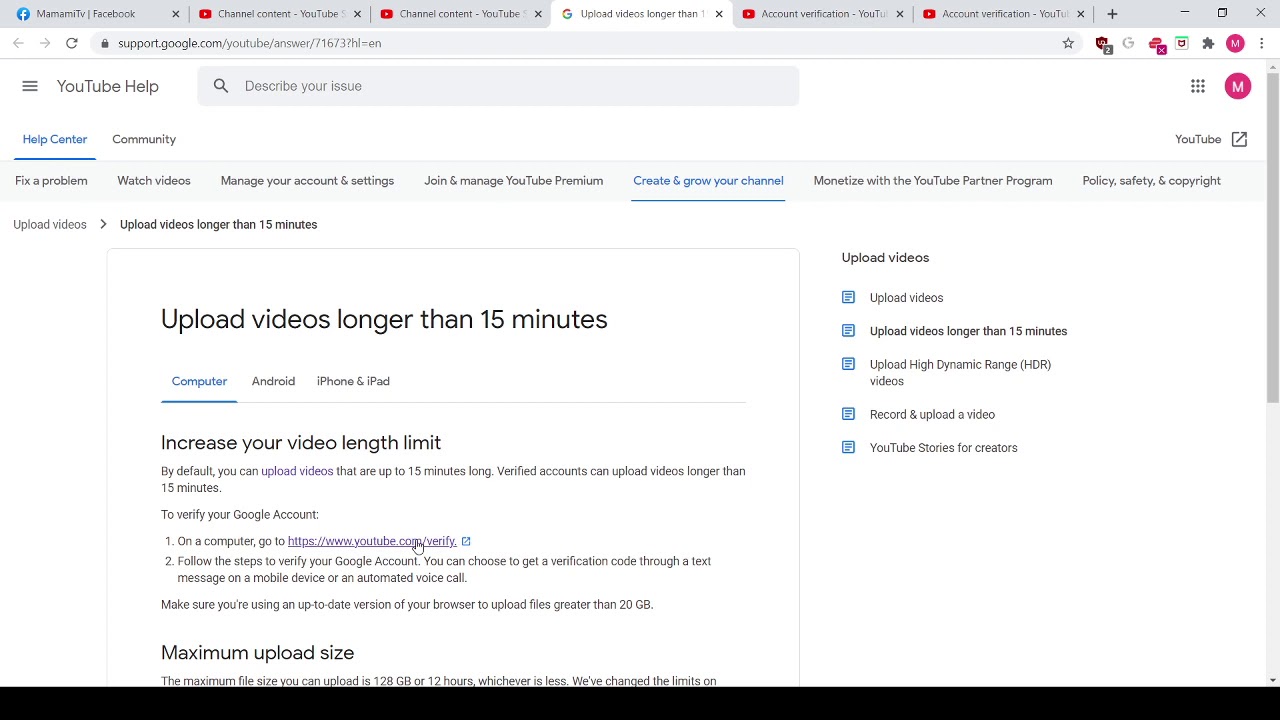1280x720 pixels.
Task: Open Upload videos longer than 15 minutes sidebar item
Action: pyautogui.click(x=968, y=331)
